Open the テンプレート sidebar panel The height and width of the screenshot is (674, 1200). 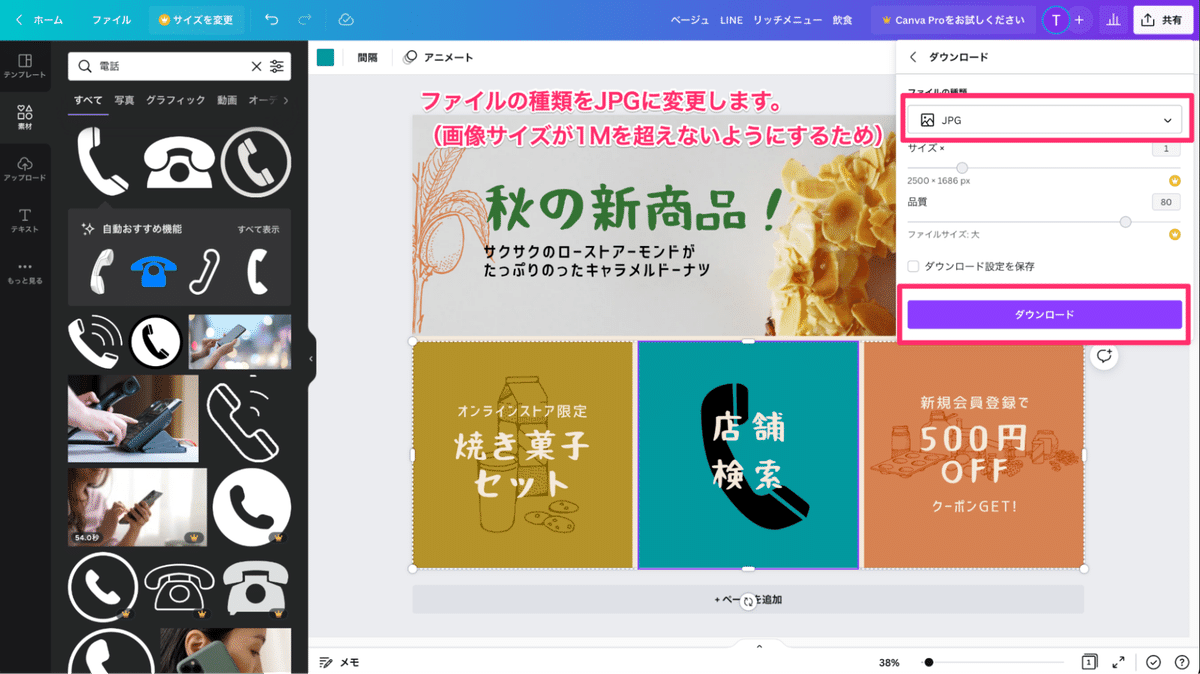pos(25,66)
